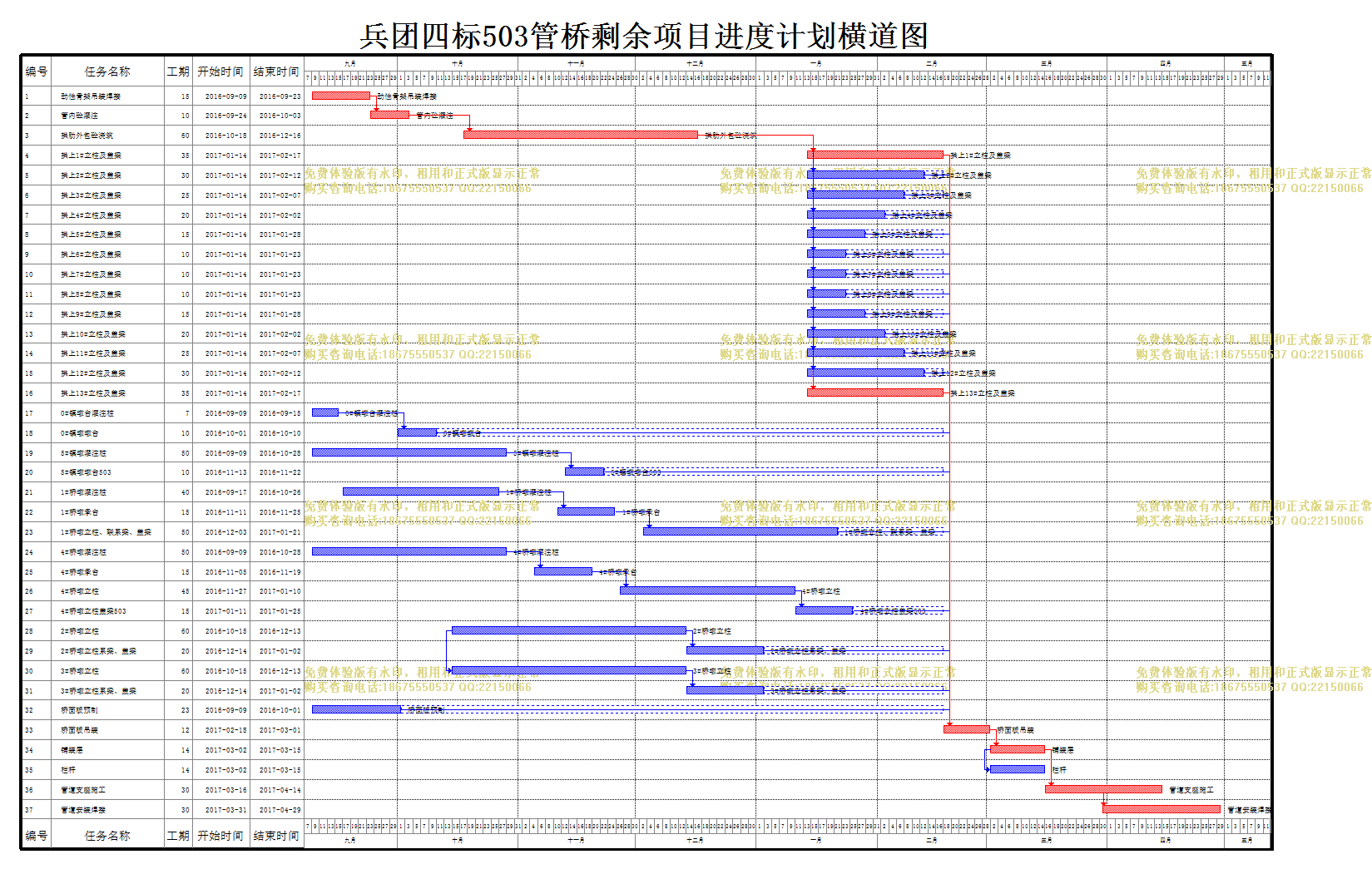Click the 十一月 month label in top timeline
The width and height of the screenshot is (1372, 869).
[576, 63]
